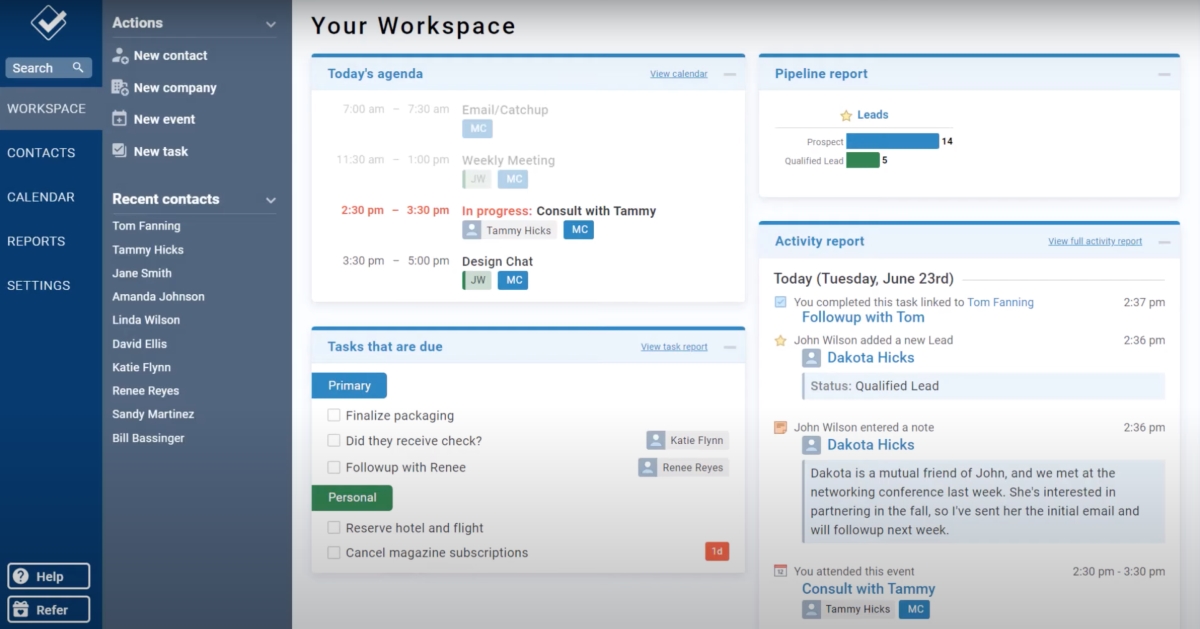Viewport: 1200px width, 629px height.
Task: Collapse the Actions section
Action: point(270,22)
